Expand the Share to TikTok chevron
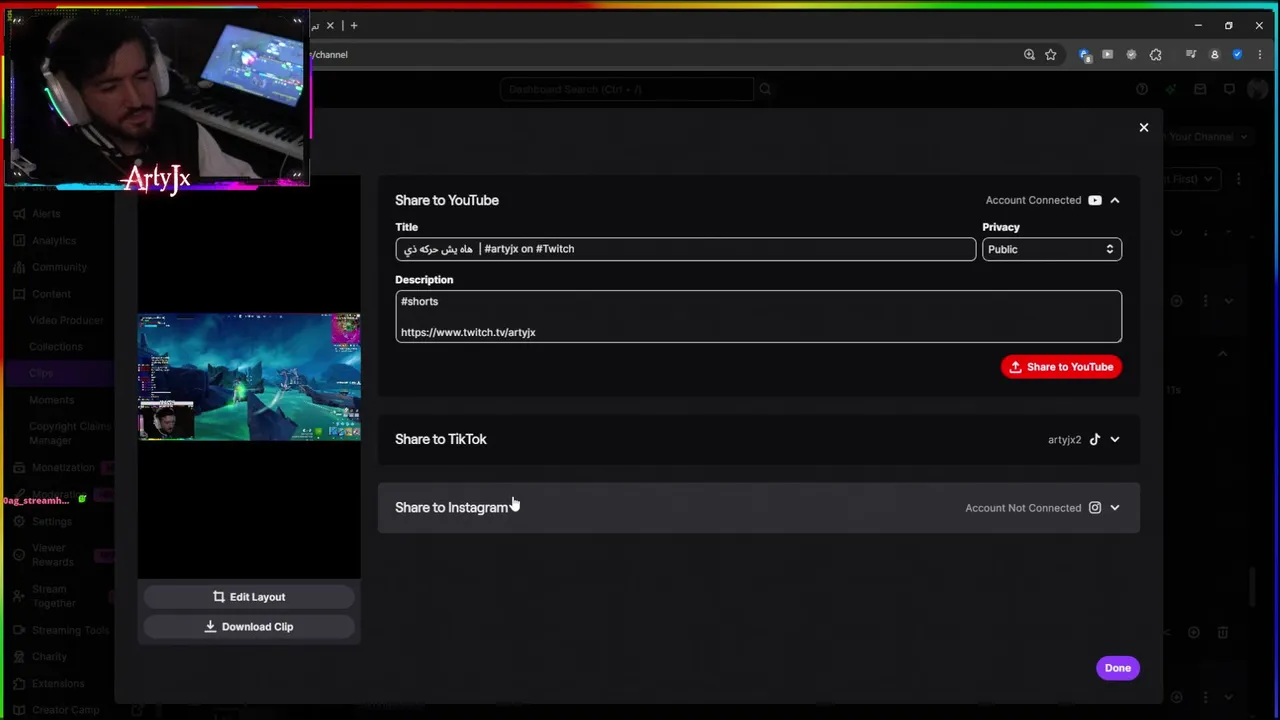The width and height of the screenshot is (1280, 720). (x=1115, y=439)
